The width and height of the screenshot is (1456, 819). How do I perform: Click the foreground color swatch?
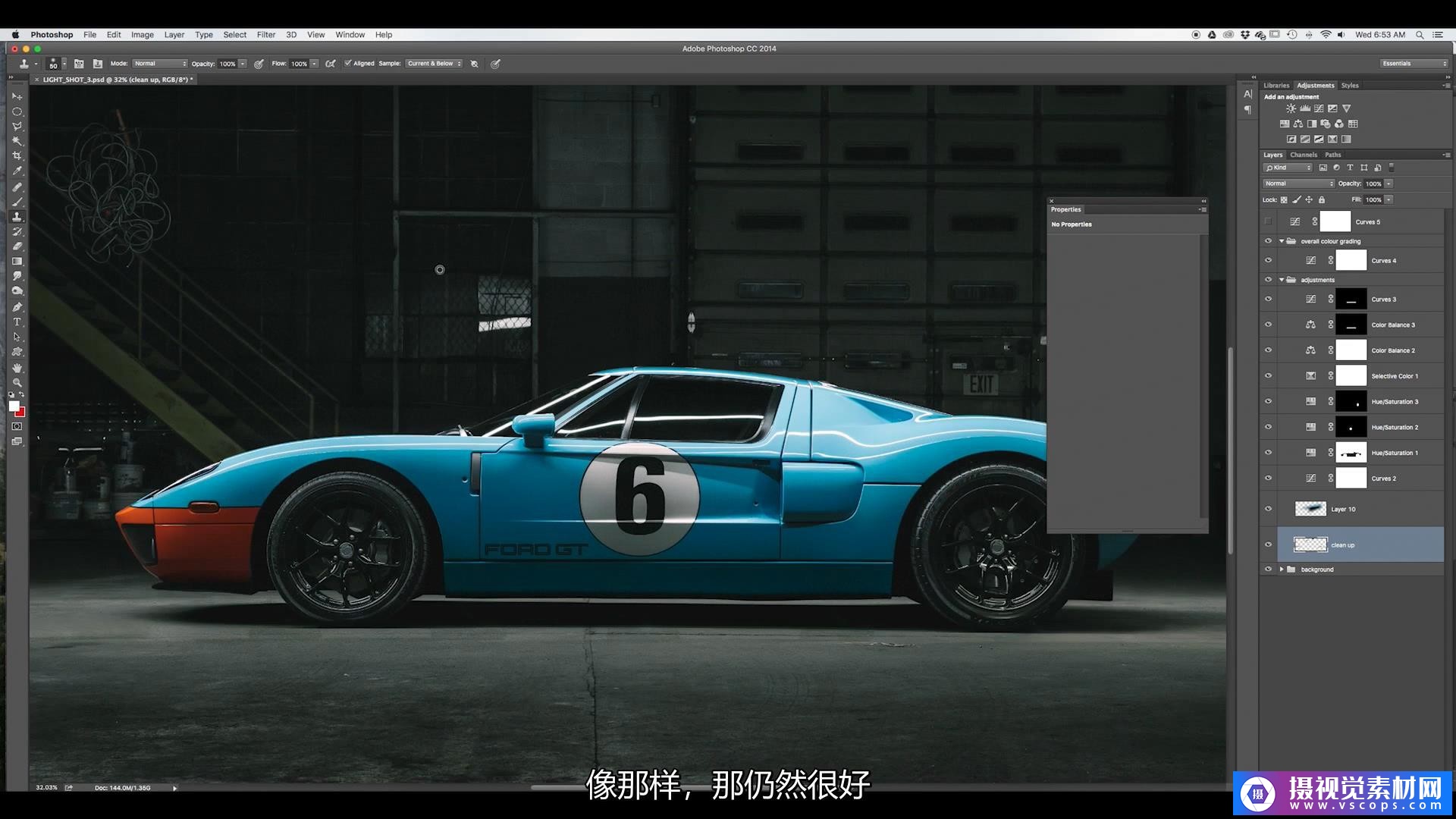click(14, 406)
